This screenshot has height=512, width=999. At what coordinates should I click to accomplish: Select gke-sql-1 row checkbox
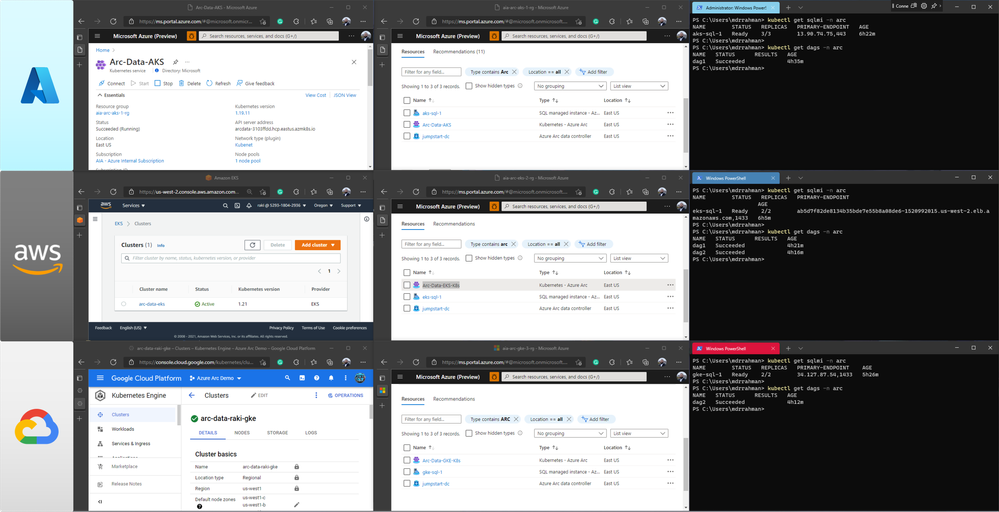coord(407,472)
